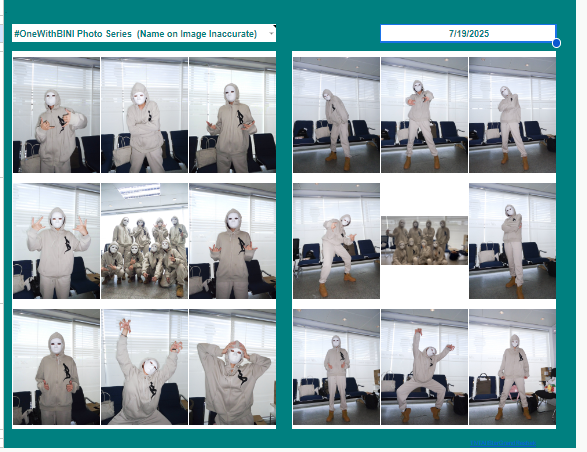Select close-up group photo of crouching masked people
587x452 pixels.
[x=145, y=241]
